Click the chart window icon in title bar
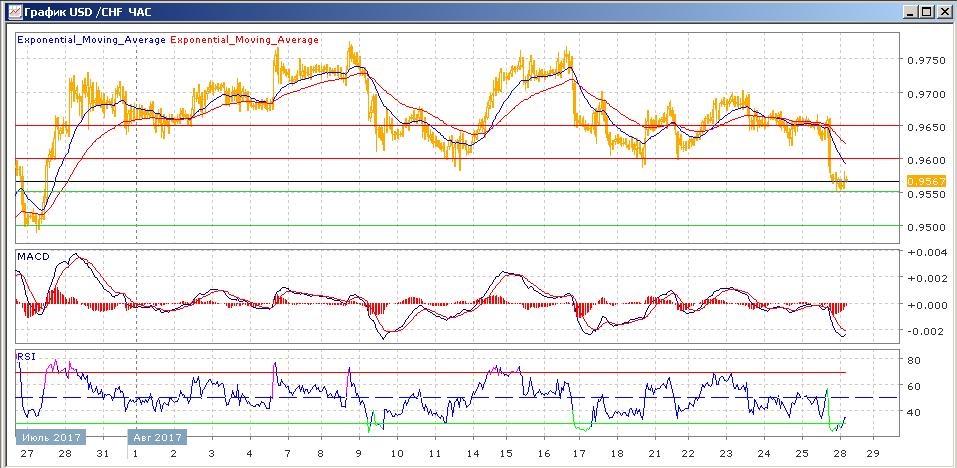The image size is (957, 468). coord(11,11)
